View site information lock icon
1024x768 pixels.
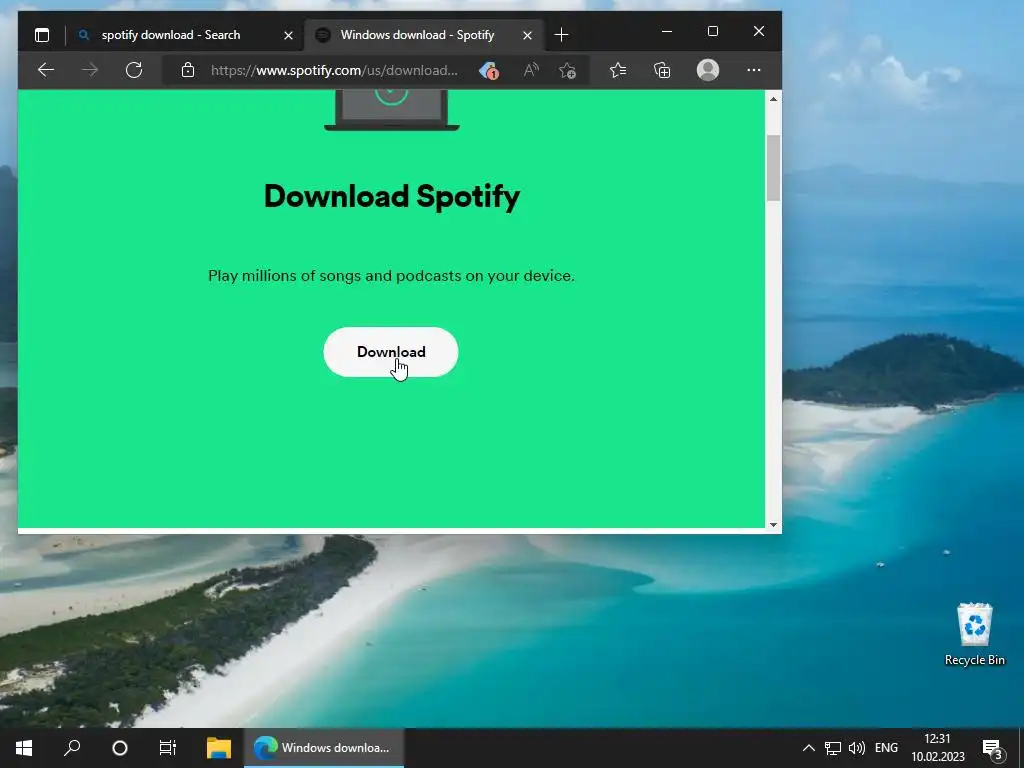188,70
